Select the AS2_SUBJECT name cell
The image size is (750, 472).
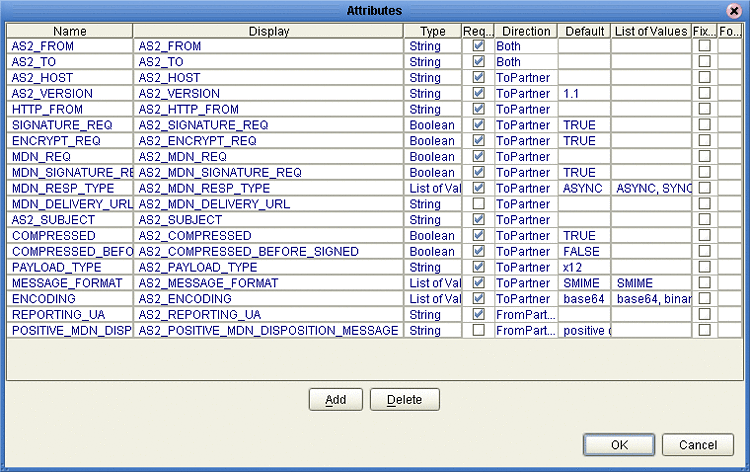(x=70, y=220)
